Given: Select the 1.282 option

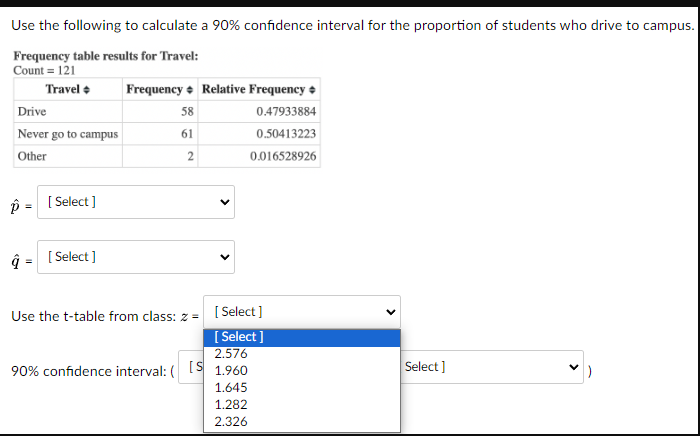Looking at the screenshot, I should (231, 405).
